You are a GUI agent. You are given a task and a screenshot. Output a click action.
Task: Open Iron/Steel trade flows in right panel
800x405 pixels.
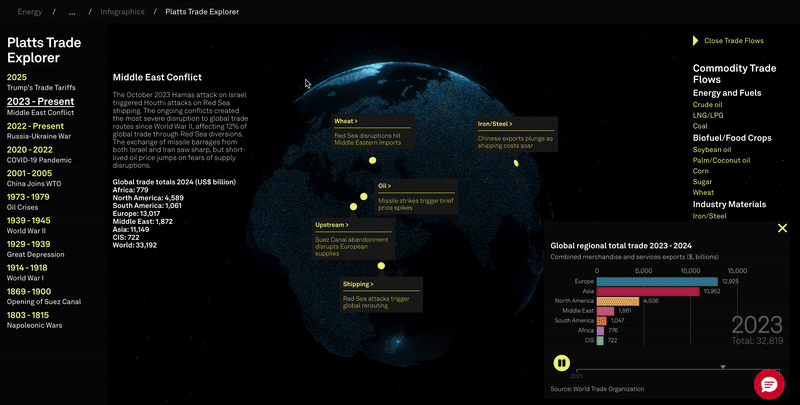pyautogui.click(x=709, y=216)
